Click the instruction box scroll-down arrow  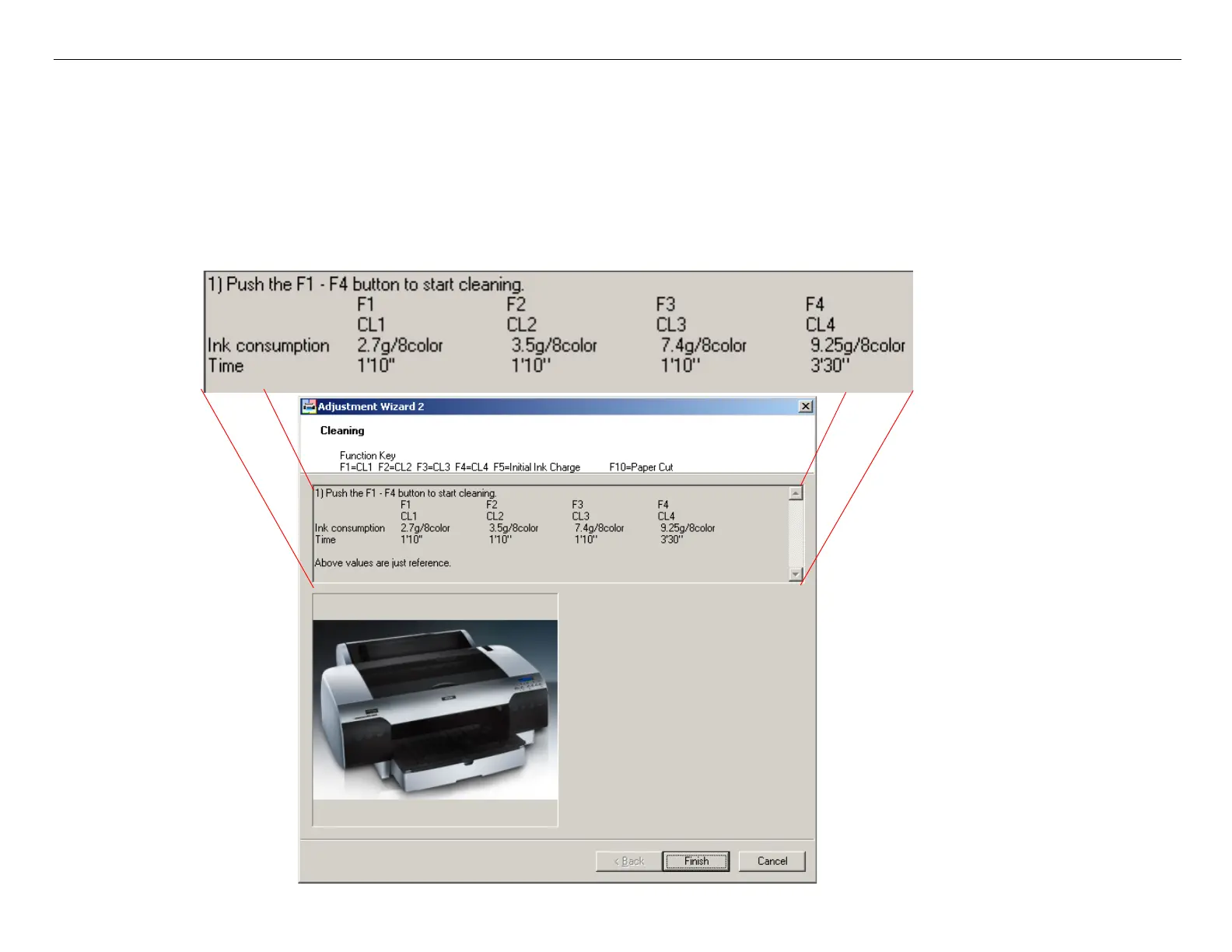[795, 574]
